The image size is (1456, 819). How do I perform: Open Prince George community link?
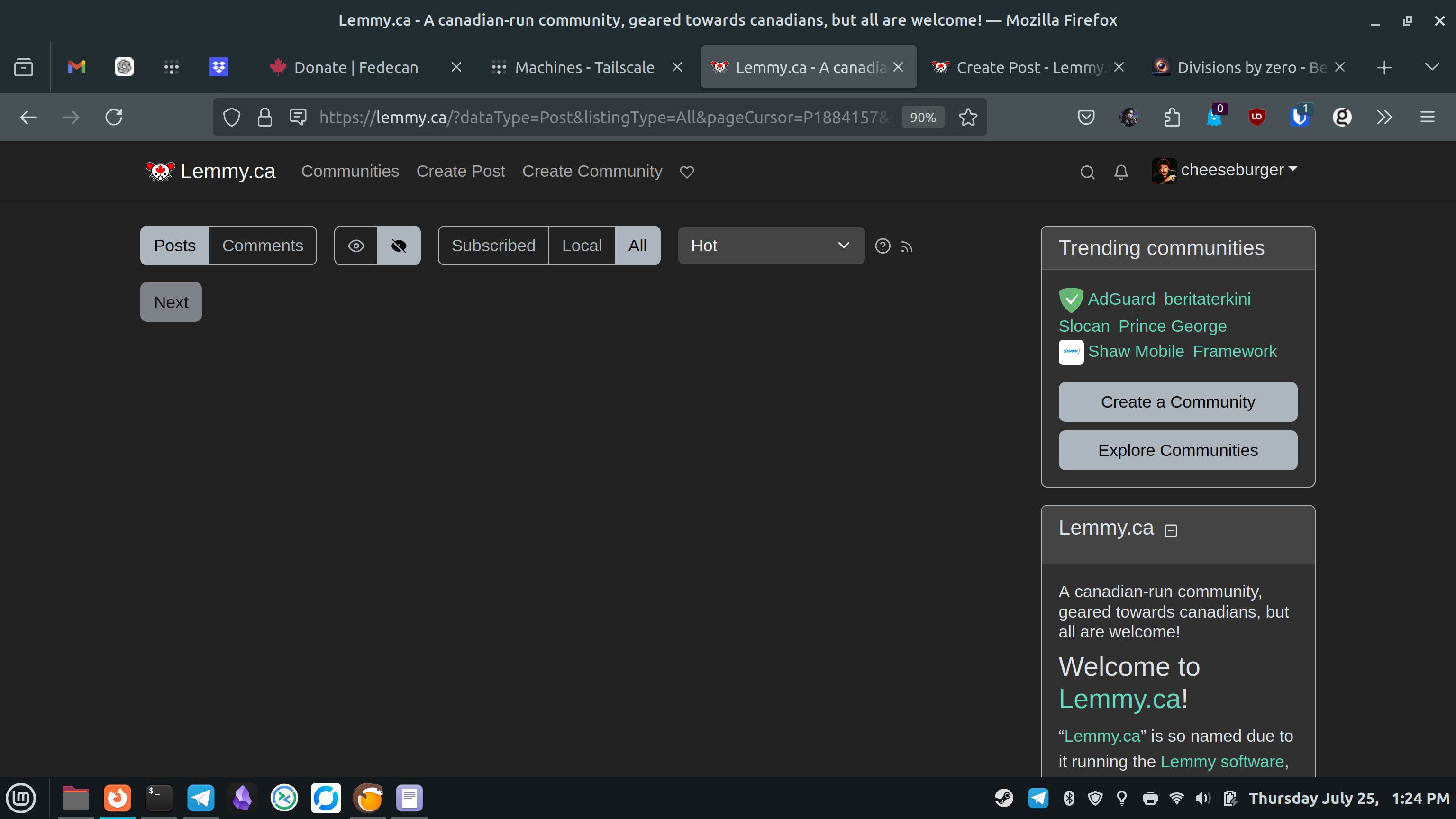(x=1172, y=326)
